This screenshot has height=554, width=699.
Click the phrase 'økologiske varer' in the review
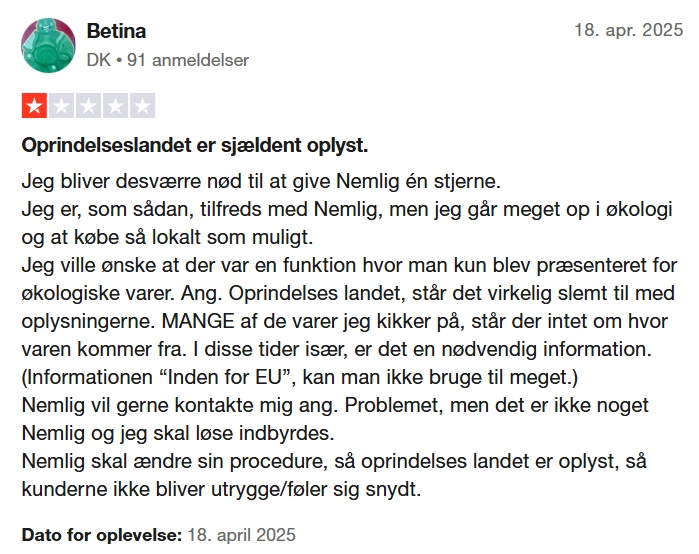[x=98, y=294]
